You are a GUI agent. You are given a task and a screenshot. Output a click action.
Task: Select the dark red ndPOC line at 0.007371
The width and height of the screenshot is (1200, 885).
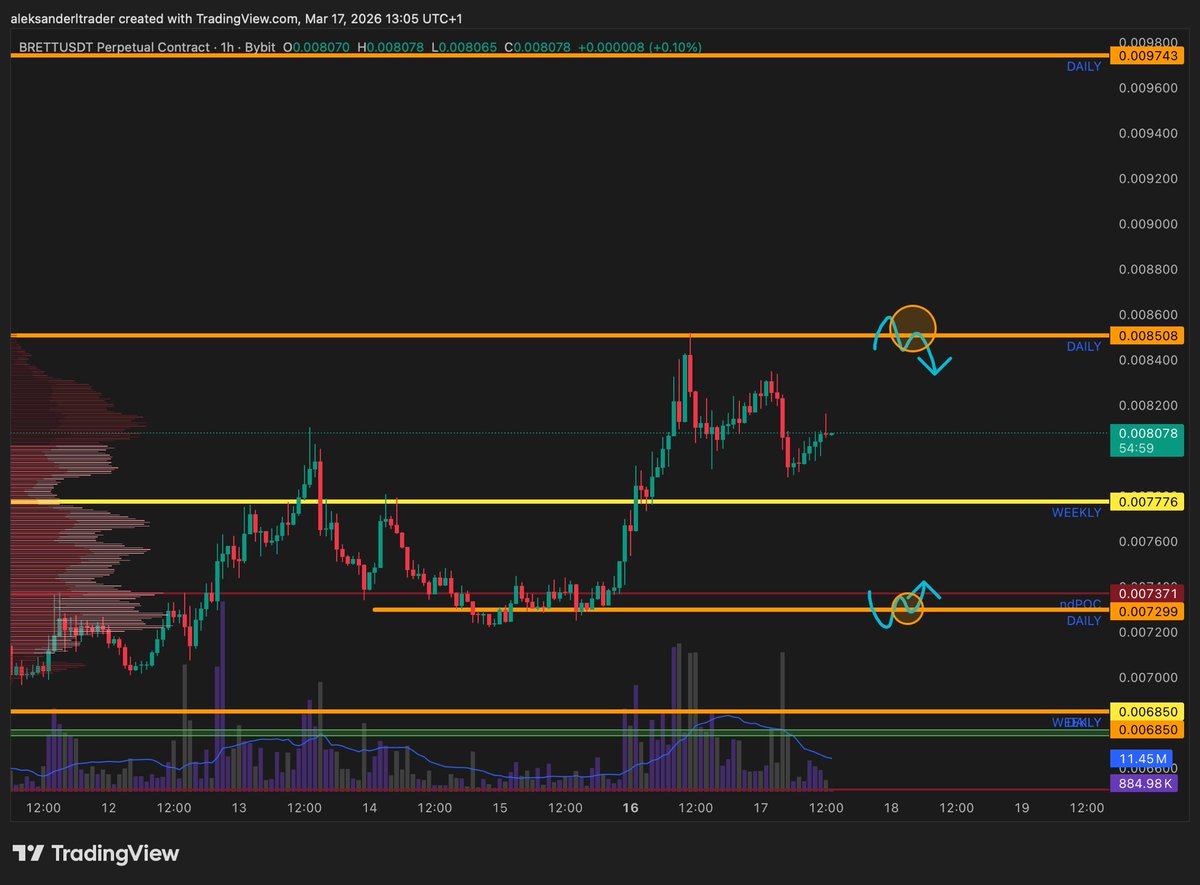[560, 594]
